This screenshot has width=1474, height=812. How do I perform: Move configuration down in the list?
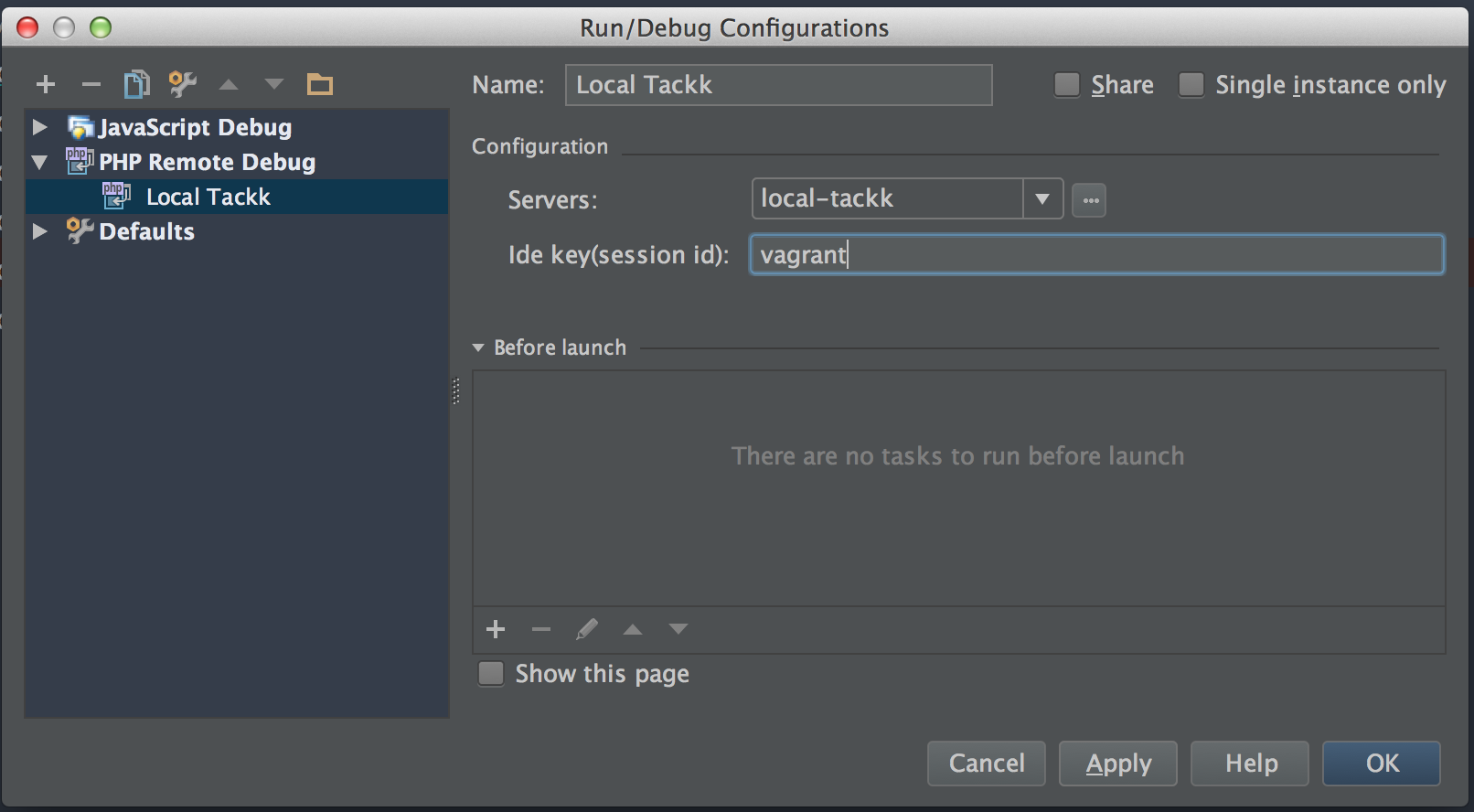point(273,85)
